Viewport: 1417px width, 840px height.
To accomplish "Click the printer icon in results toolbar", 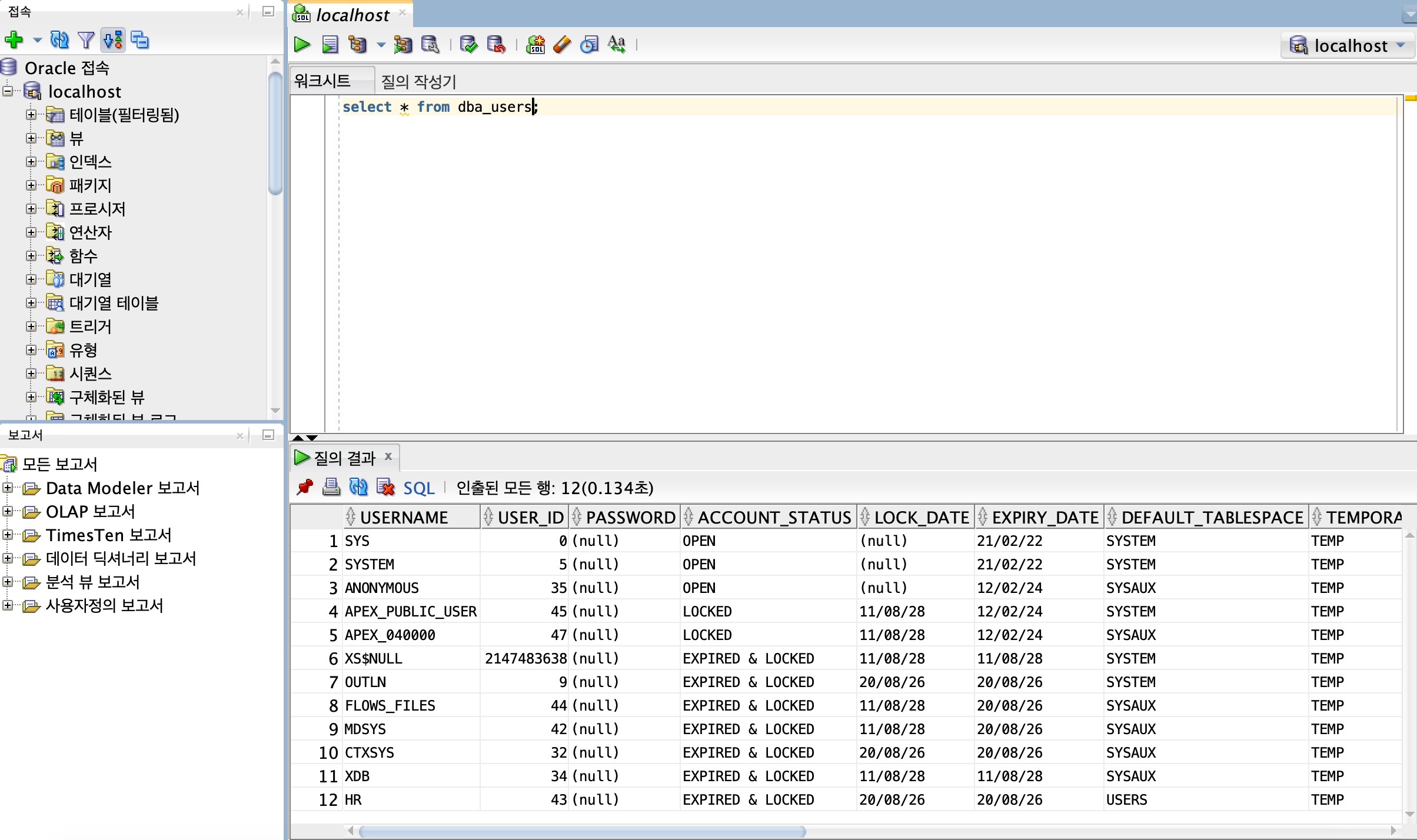I will [331, 487].
